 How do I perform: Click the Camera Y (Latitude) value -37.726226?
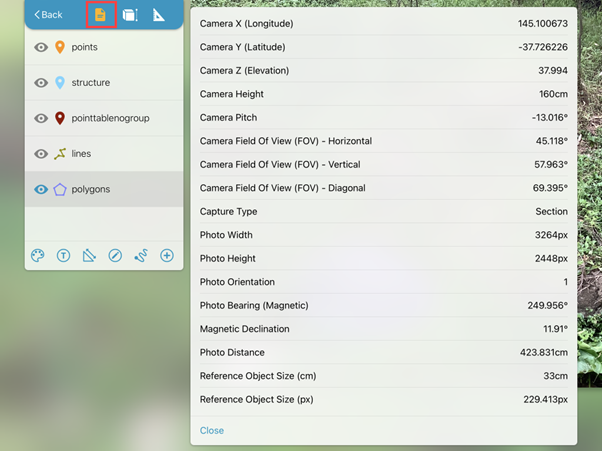(543, 47)
